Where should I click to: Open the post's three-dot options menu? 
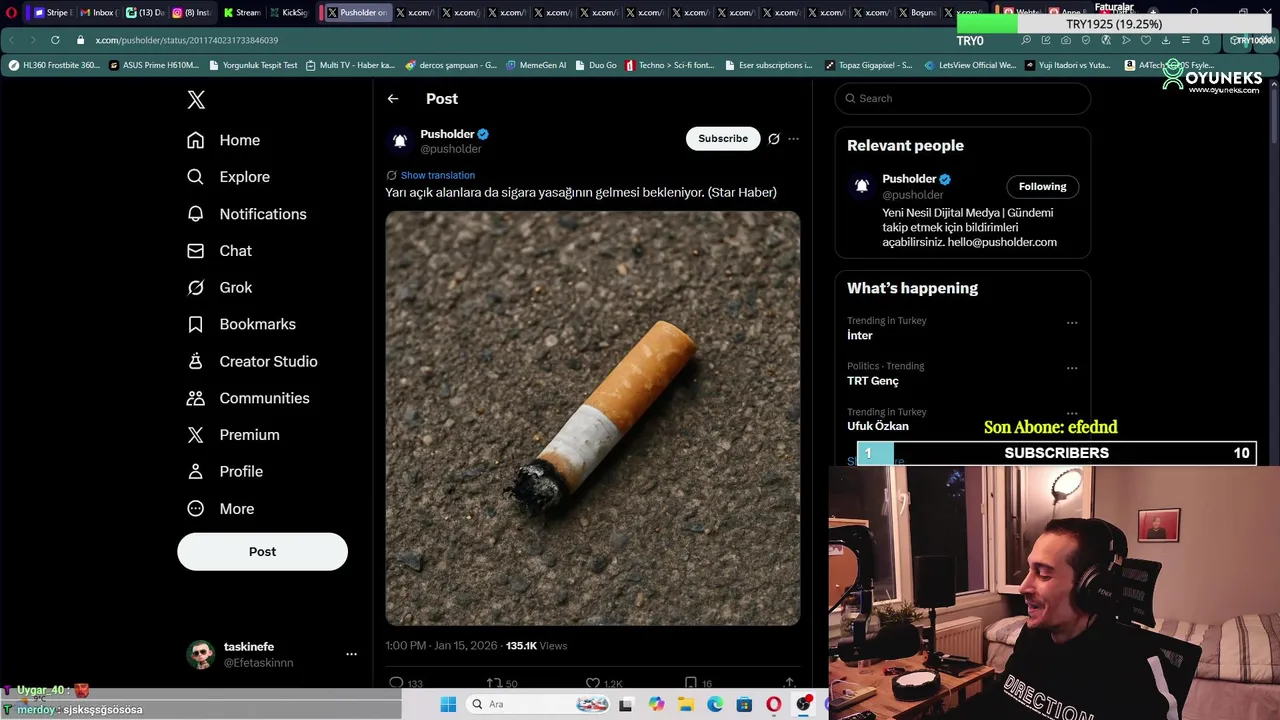[793, 139]
